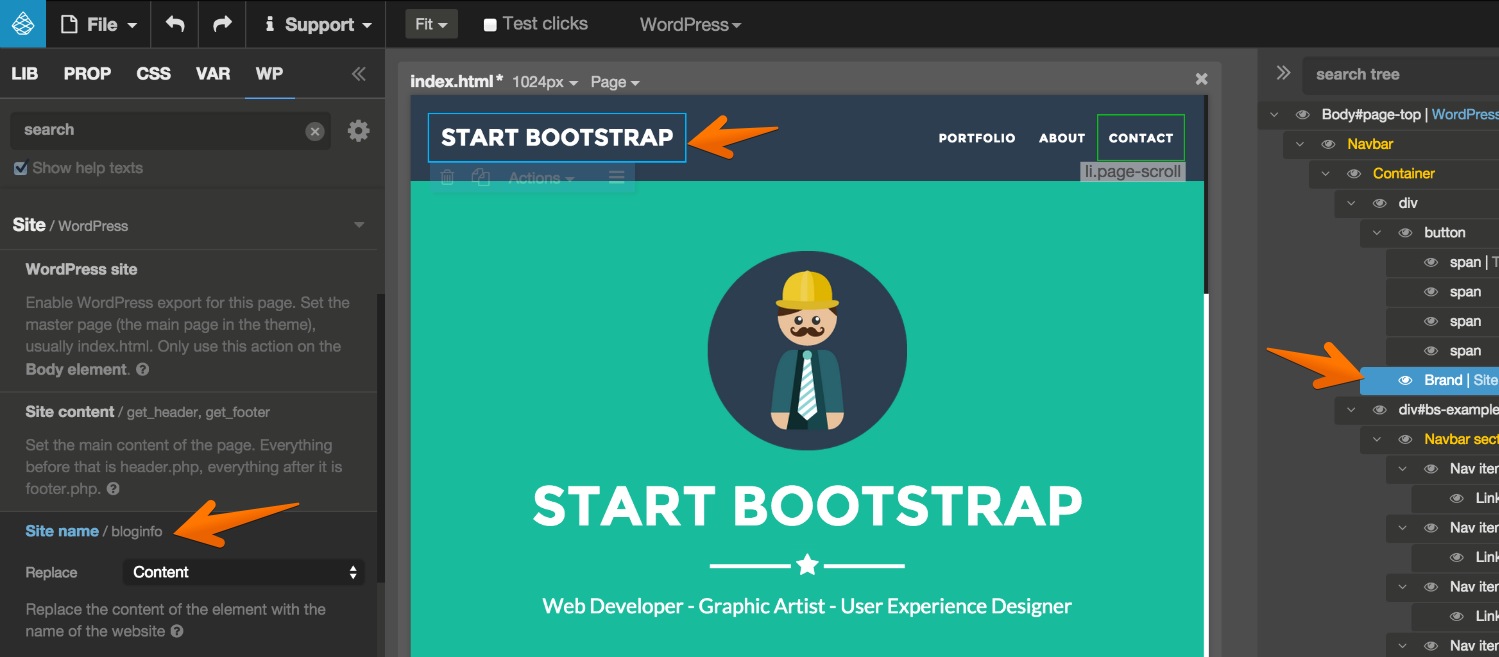Switch to the CSS tab

pyautogui.click(x=153, y=74)
